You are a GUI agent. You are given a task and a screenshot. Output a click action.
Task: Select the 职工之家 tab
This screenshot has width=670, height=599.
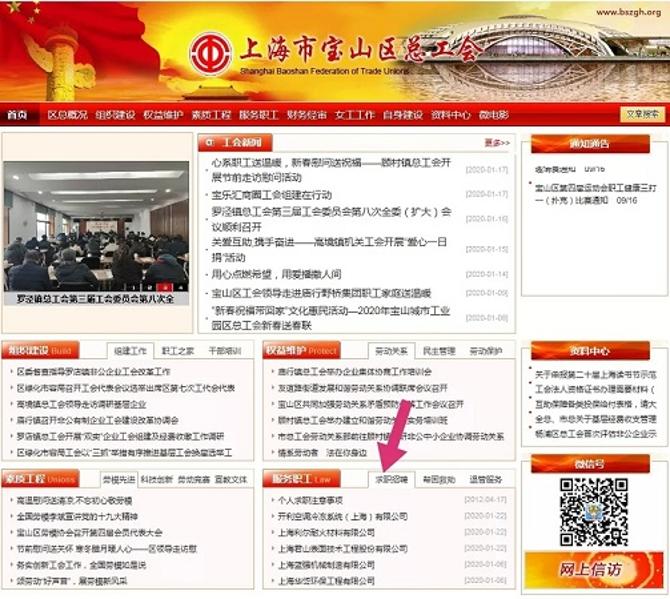tap(178, 352)
